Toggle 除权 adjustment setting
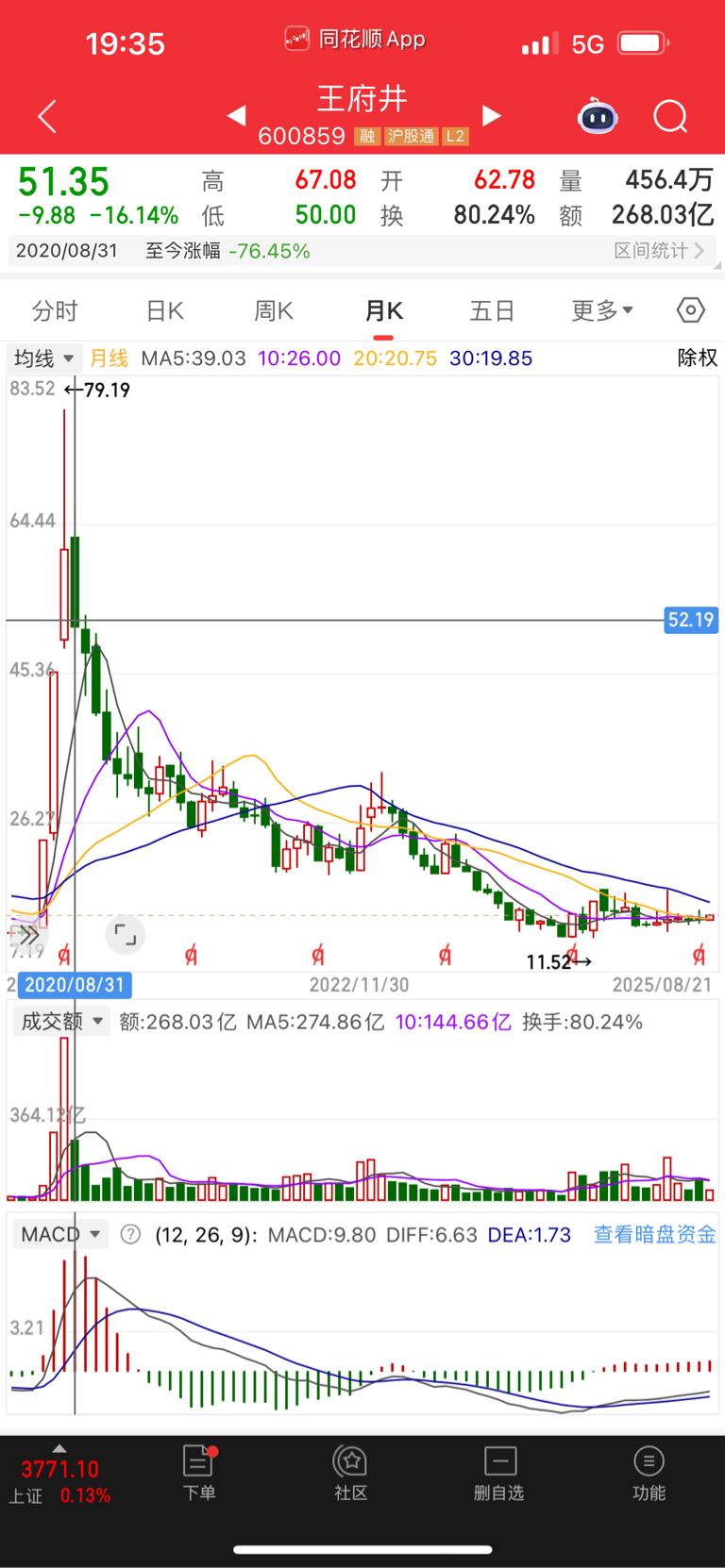 pyautogui.click(x=698, y=359)
